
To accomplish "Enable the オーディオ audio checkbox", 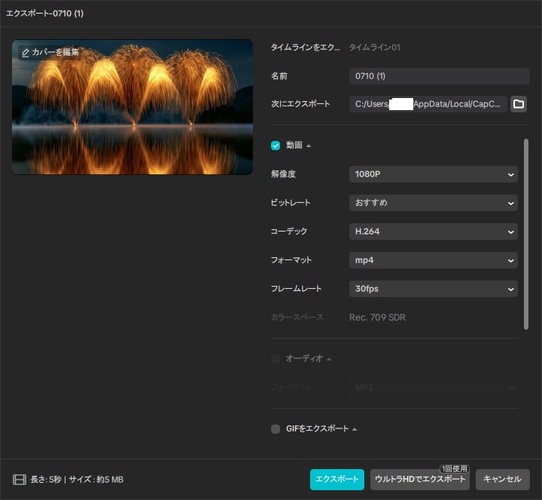I will tap(275, 359).
